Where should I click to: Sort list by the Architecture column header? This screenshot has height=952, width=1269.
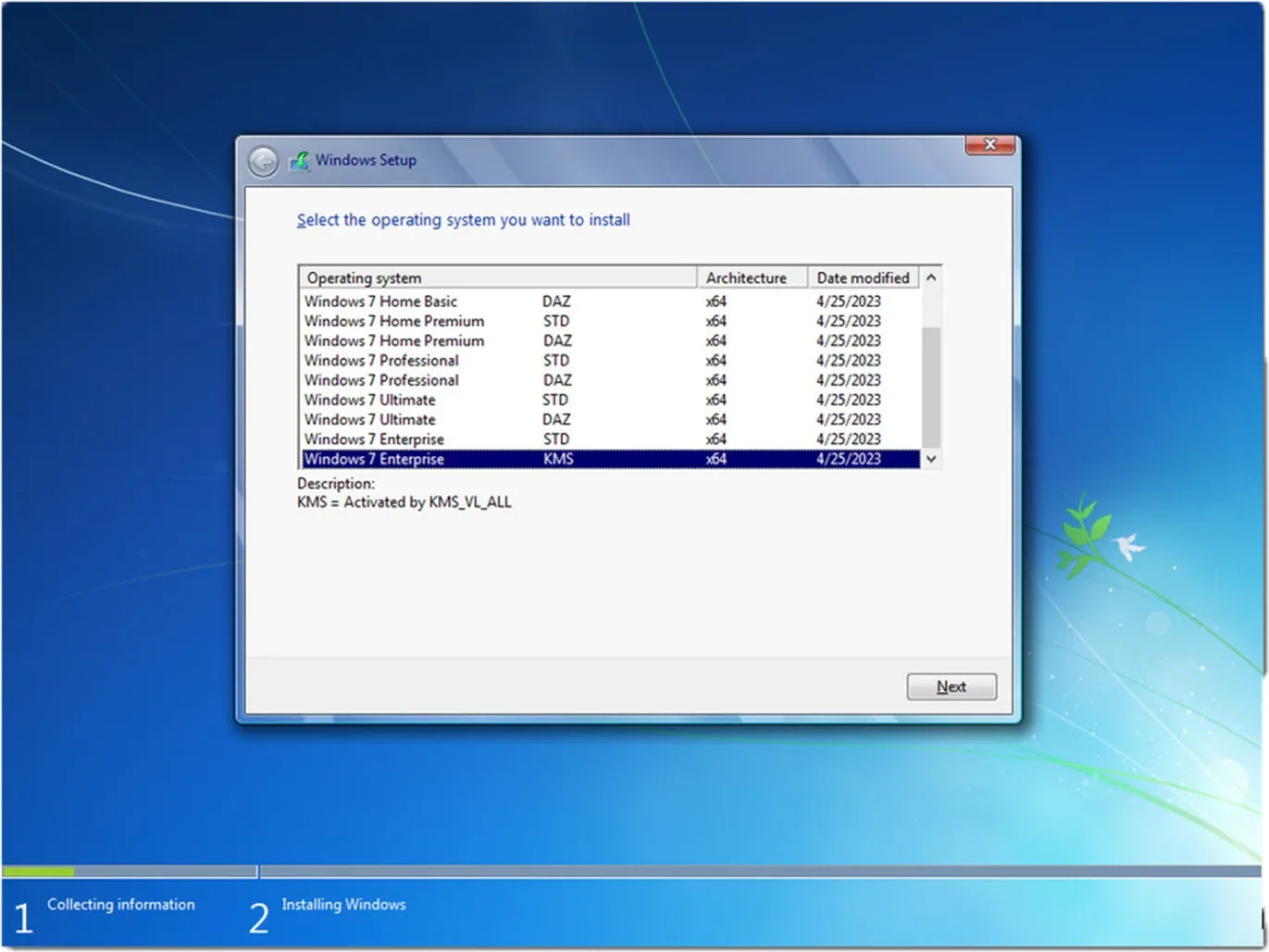tap(750, 277)
